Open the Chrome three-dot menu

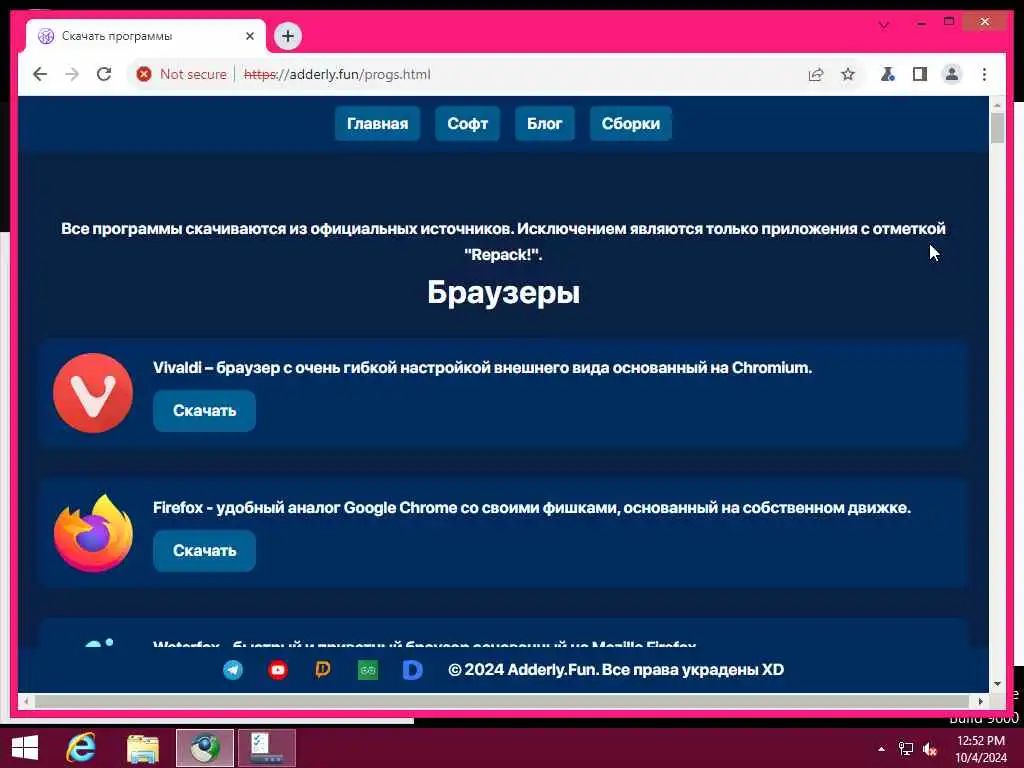click(984, 74)
